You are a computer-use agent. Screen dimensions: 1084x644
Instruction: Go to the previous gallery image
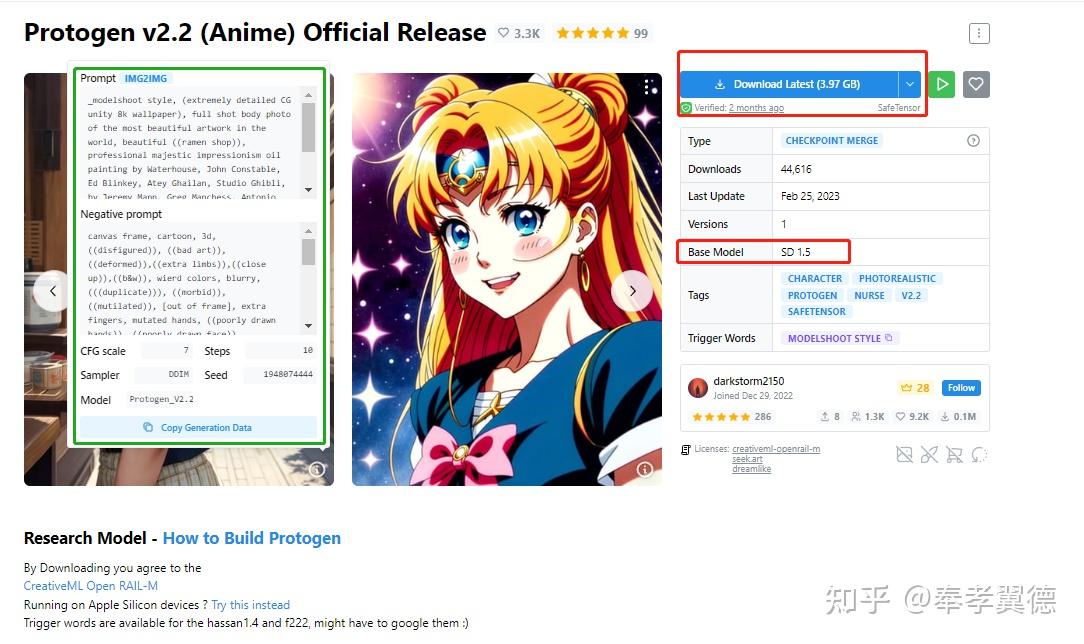click(x=53, y=291)
